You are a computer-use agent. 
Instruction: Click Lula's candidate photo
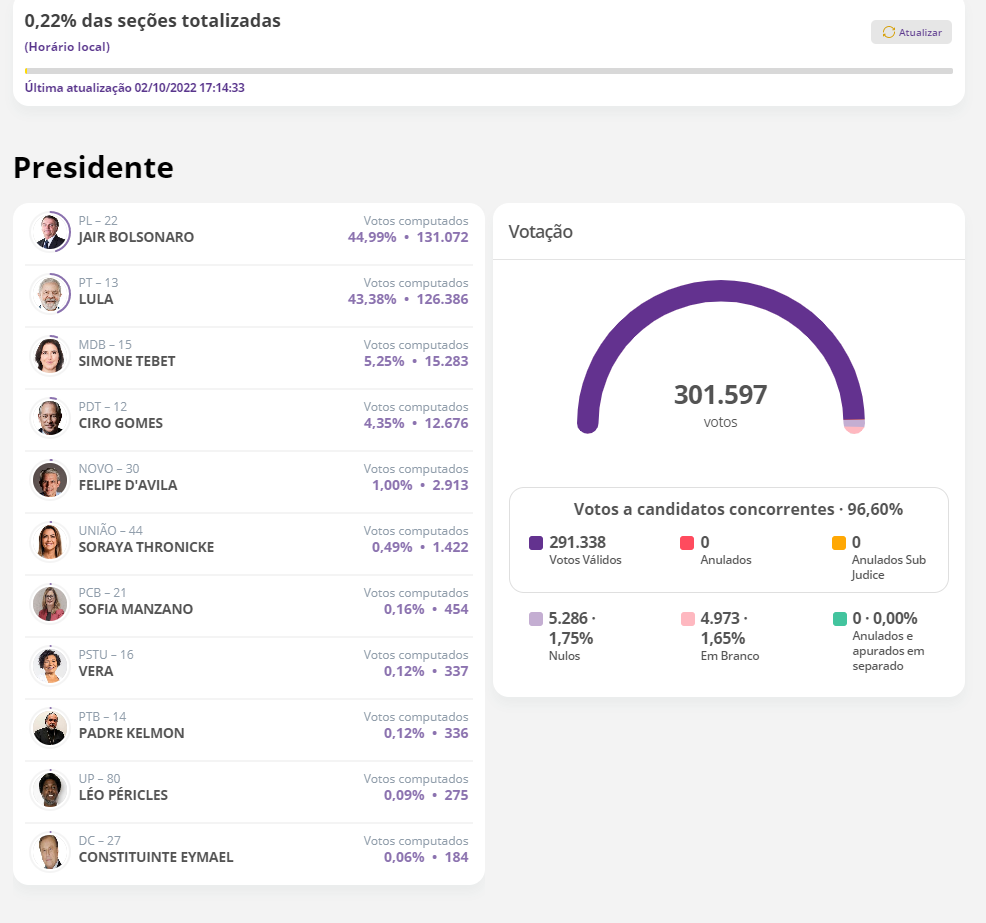[x=49, y=293]
